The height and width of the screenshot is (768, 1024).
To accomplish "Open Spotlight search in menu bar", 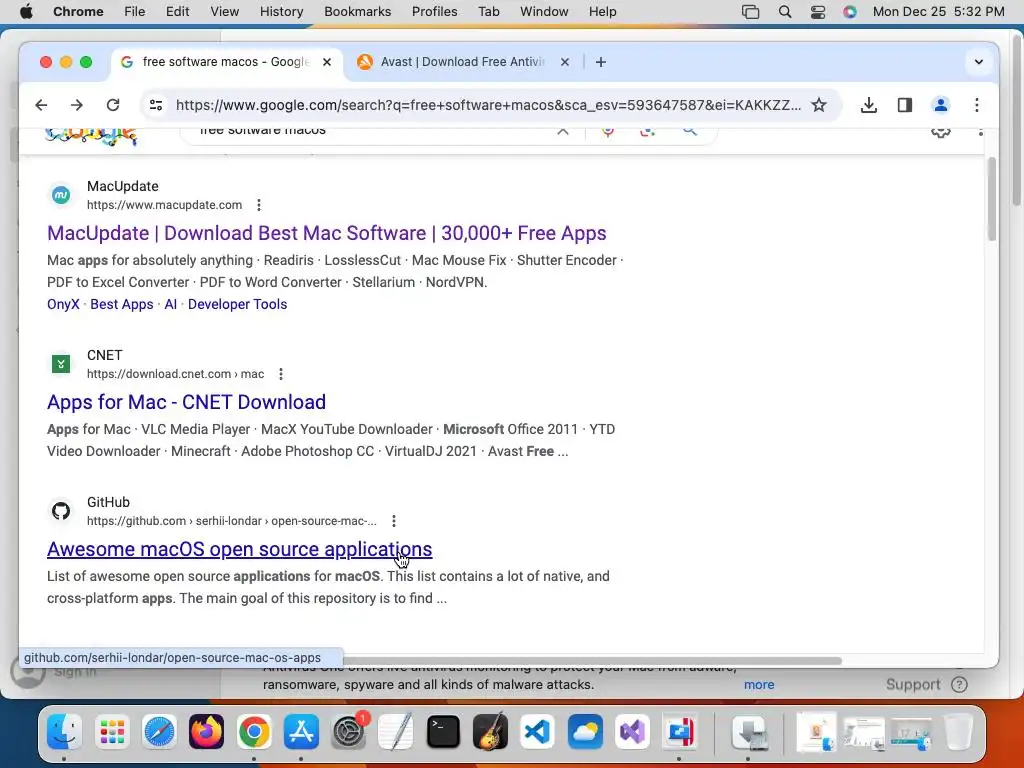I will (785, 12).
